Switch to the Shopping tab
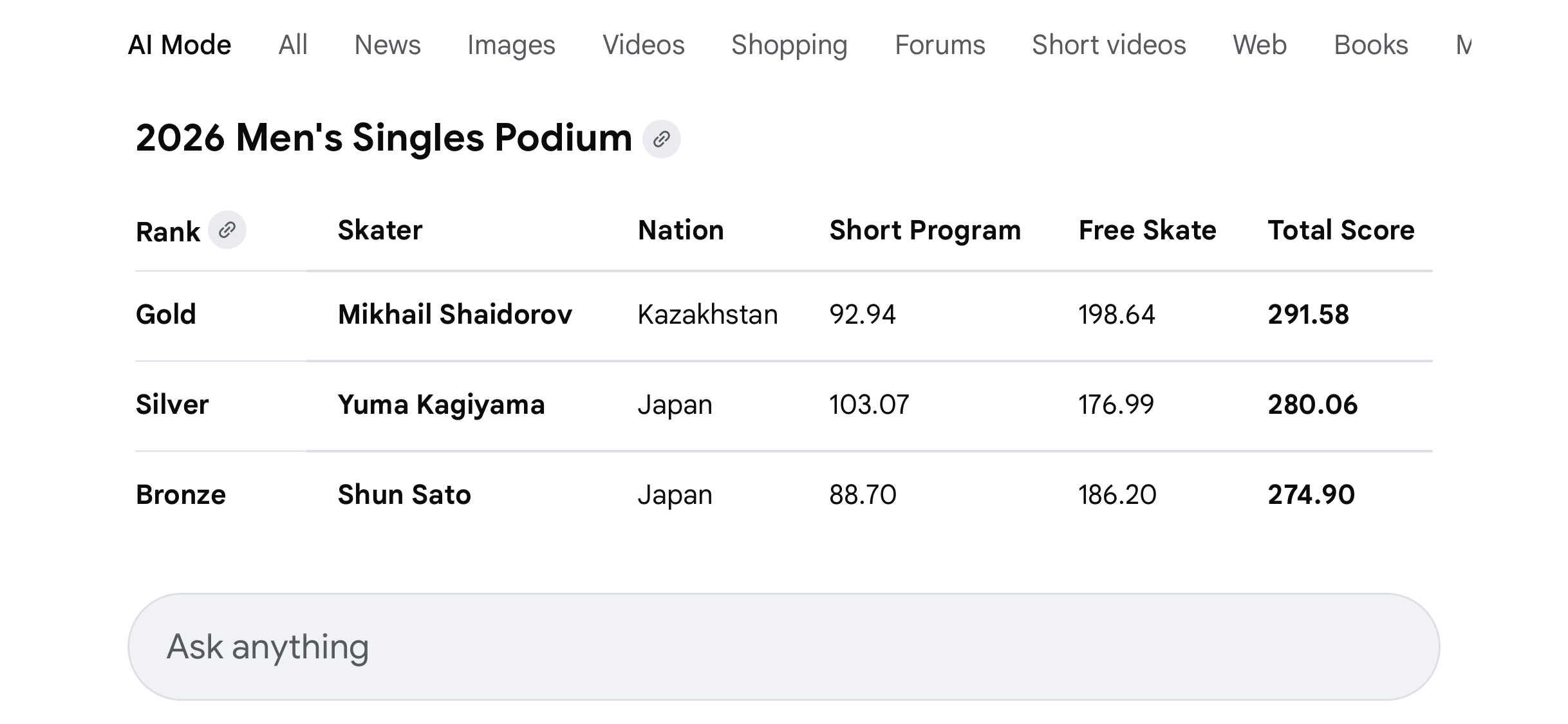Image resolution: width=1568 pixels, height=724 pixels. tap(789, 45)
